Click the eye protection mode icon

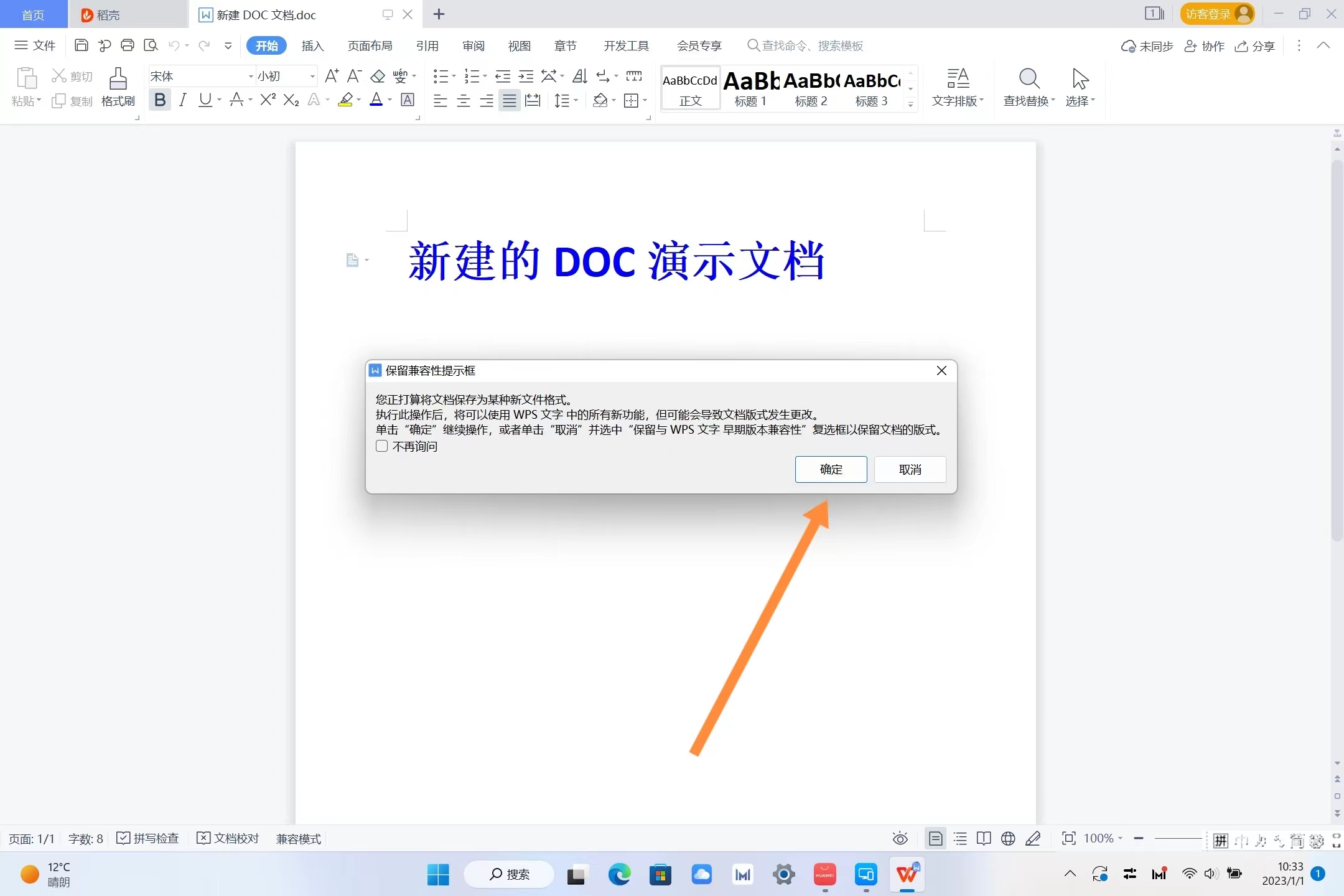pos(900,839)
